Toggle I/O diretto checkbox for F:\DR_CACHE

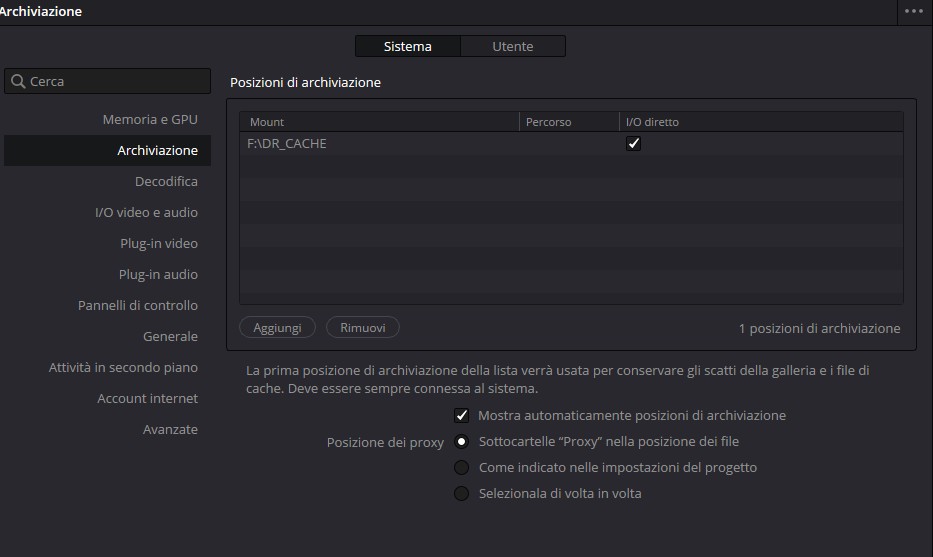(633, 143)
